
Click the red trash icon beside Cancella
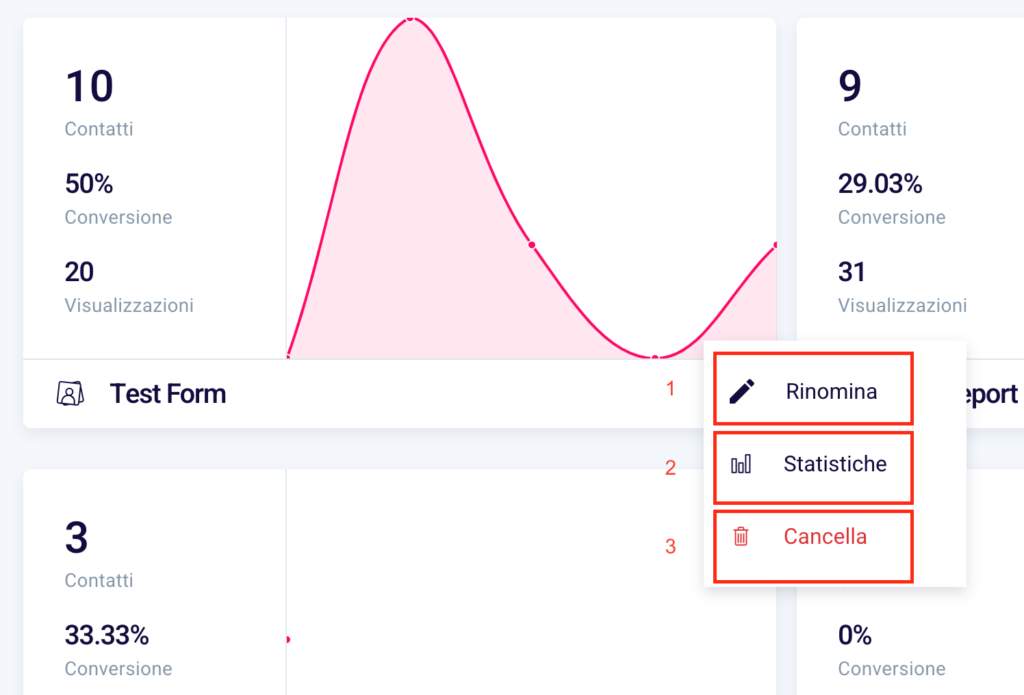pyautogui.click(x=741, y=536)
